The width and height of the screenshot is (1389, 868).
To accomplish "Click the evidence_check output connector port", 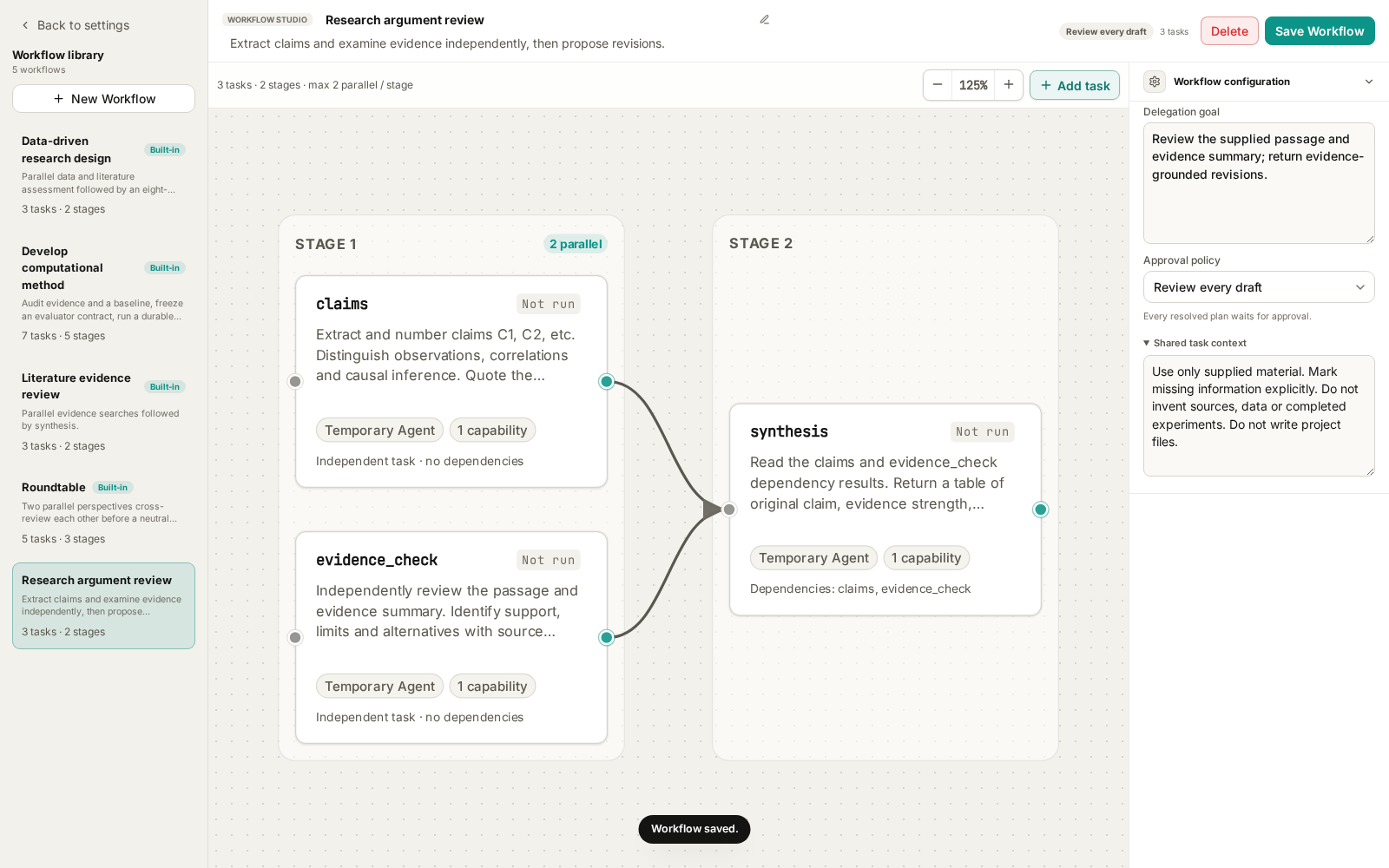I will (x=607, y=638).
